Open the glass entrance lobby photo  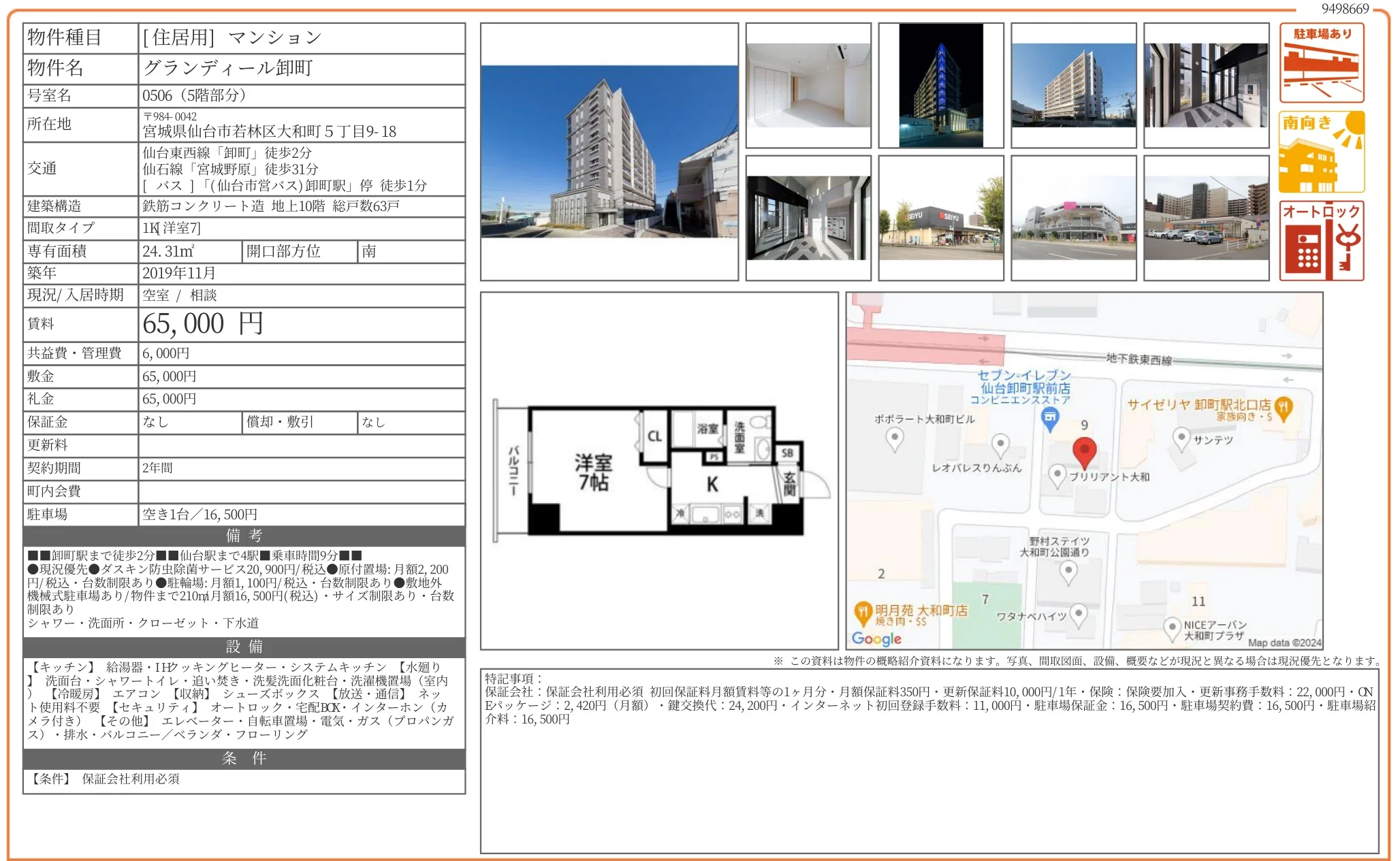click(x=1207, y=86)
